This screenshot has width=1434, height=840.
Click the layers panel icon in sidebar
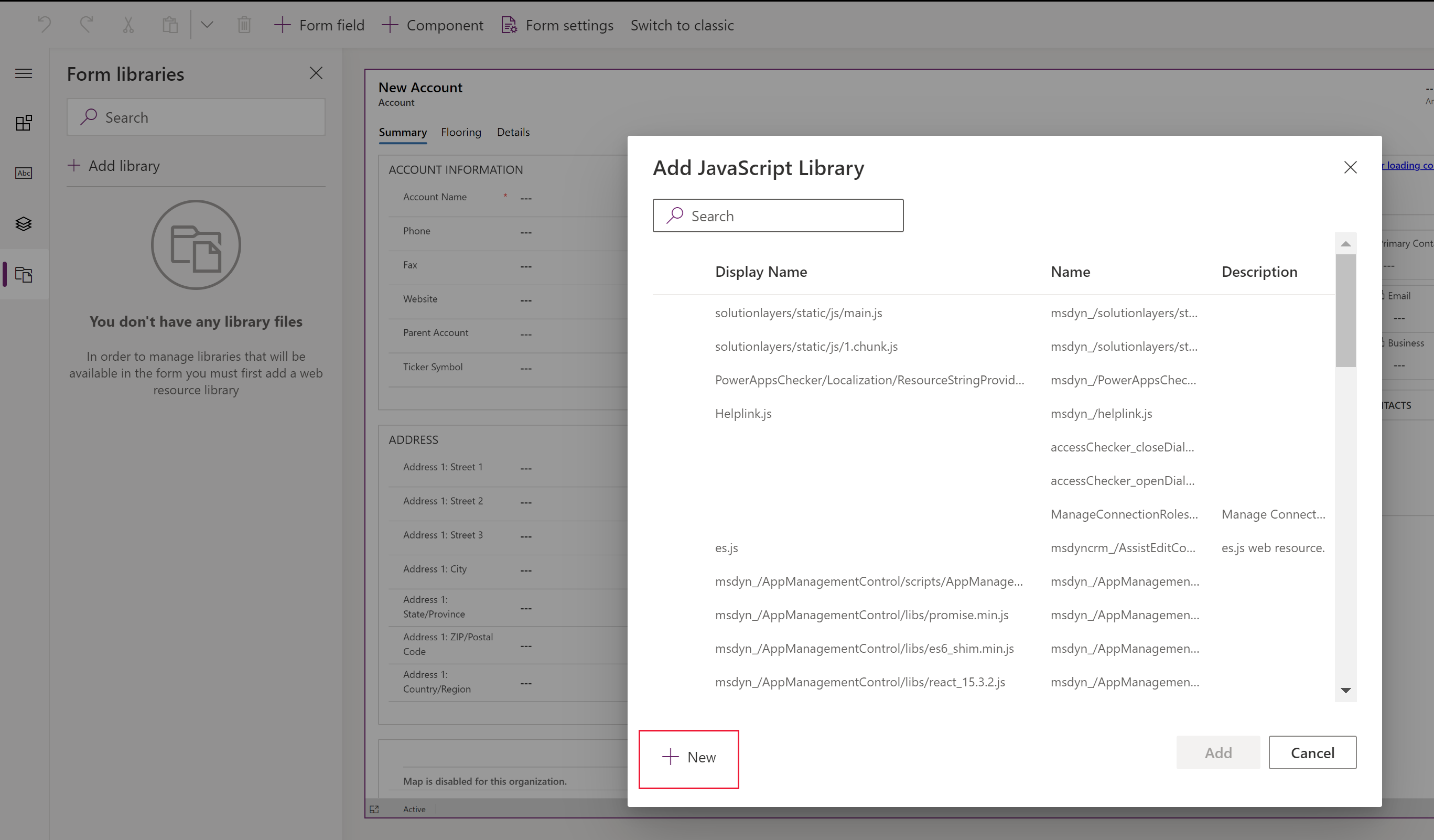pos(25,223)
